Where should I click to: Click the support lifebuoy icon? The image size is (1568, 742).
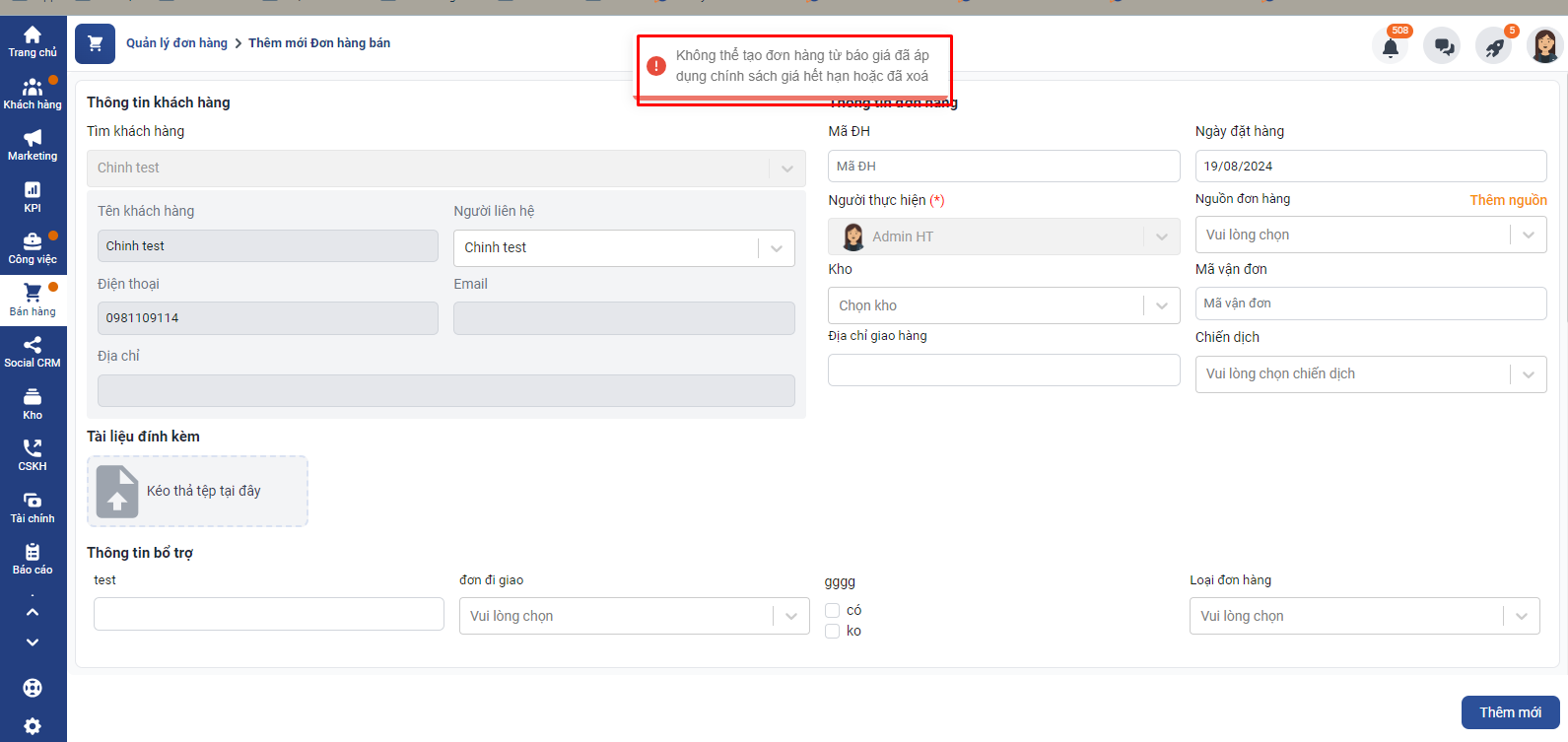33,688
